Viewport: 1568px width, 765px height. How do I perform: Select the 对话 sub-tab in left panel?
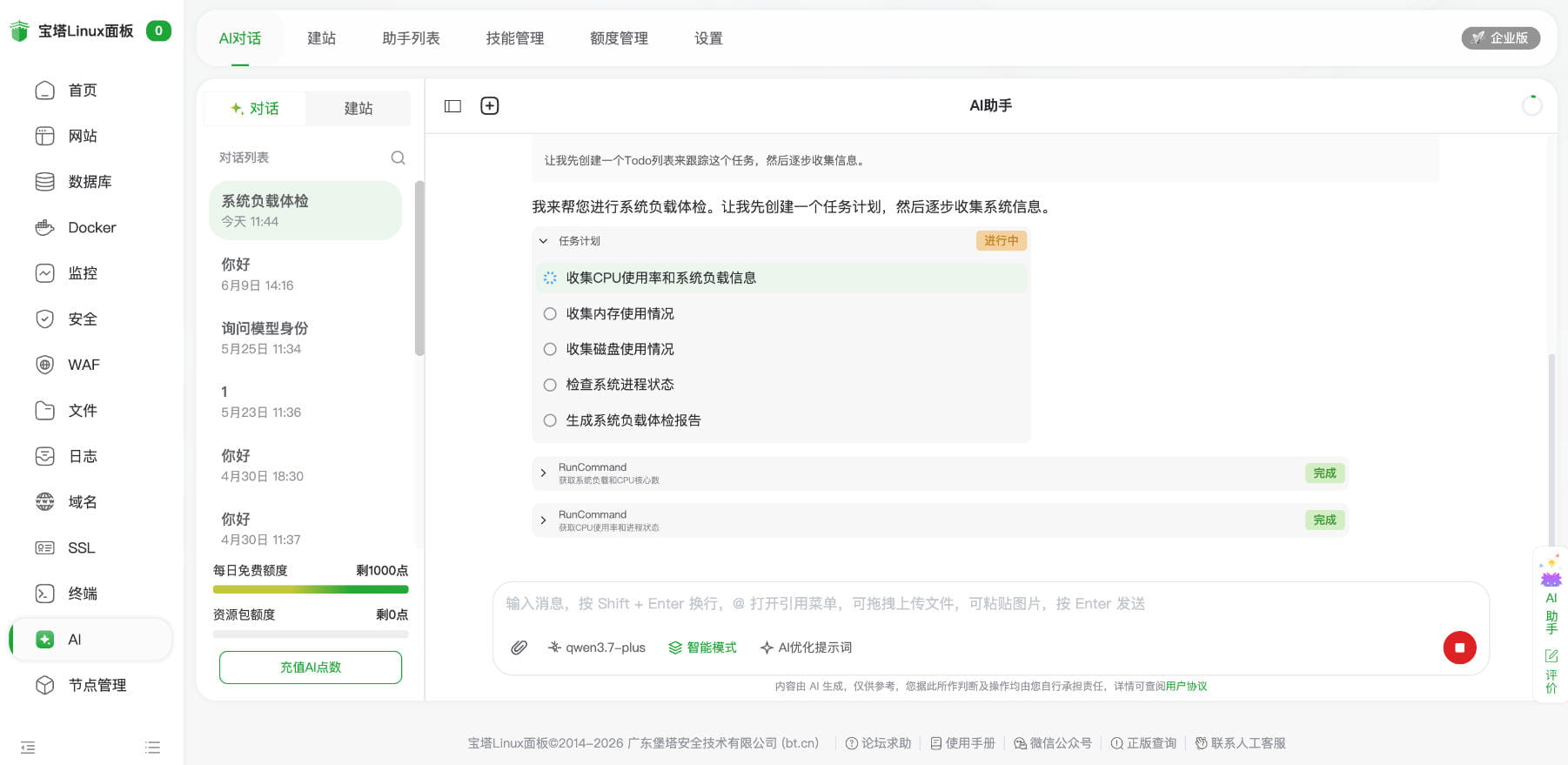click(255, 109)
